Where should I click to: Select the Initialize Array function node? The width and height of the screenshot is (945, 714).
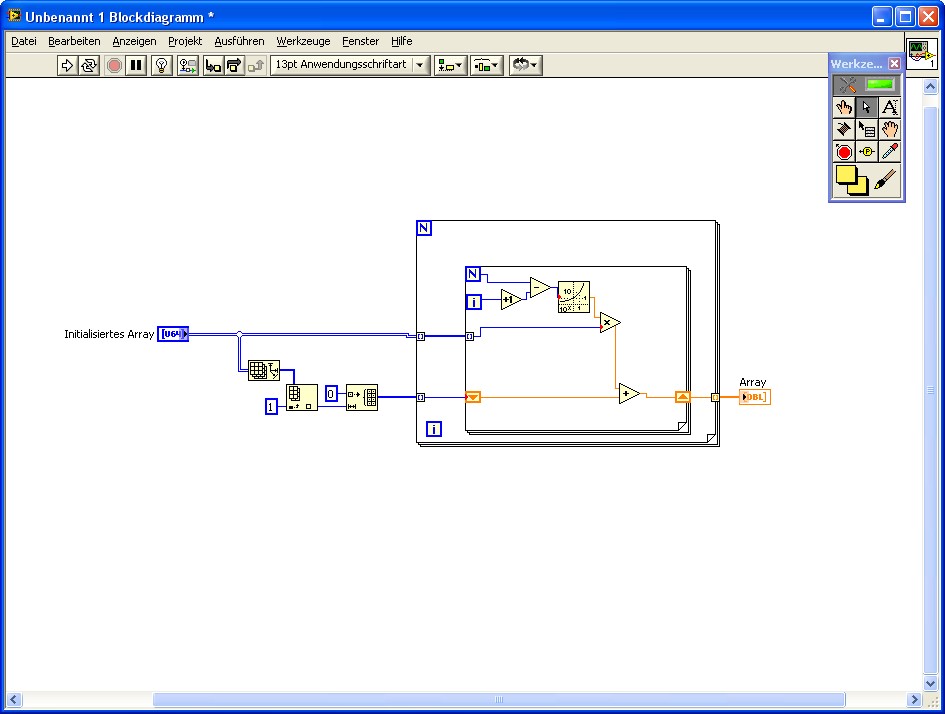point(362,398)
